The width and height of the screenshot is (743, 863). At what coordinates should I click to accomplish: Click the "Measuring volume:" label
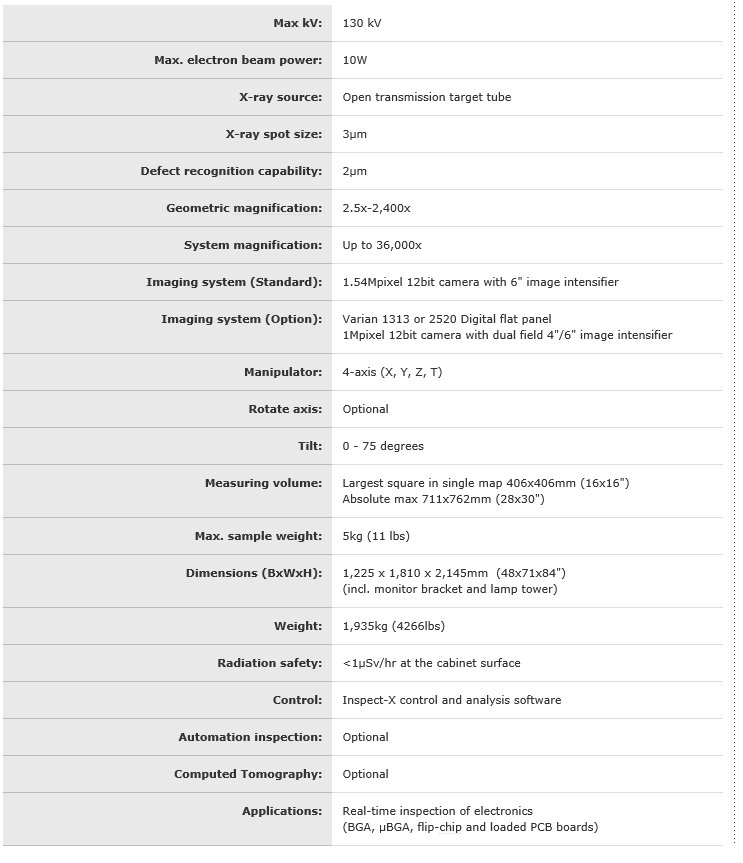coord(263,483)
